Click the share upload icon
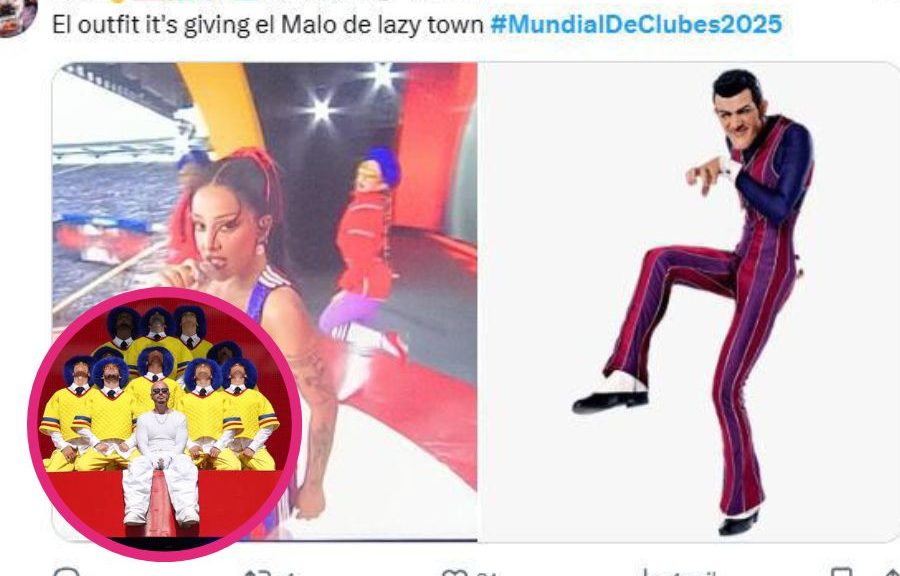The height and width of the screenshot is (576, 900). 894,572
